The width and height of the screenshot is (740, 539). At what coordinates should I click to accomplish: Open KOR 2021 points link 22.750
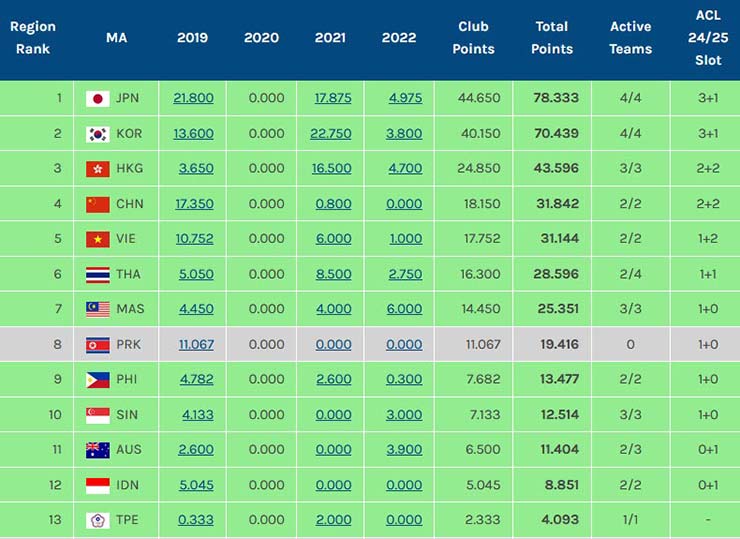(x=331, y=134)
